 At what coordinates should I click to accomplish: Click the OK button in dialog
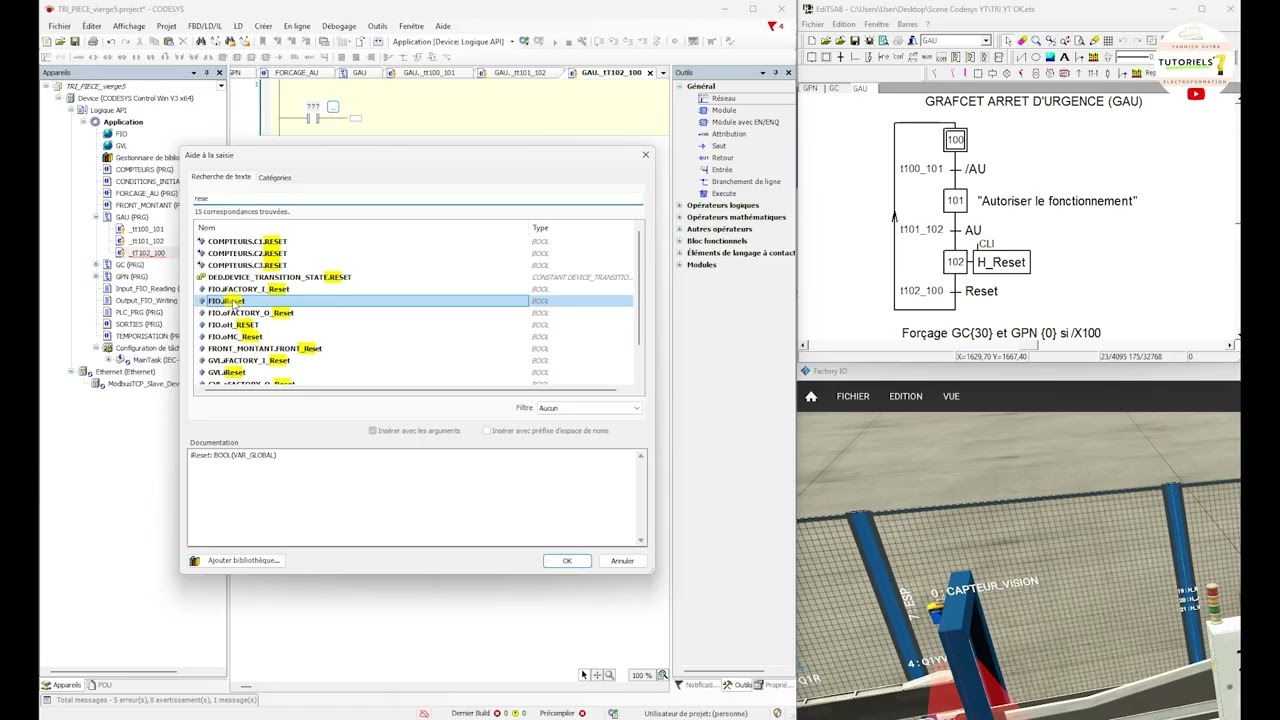tap(567, 561)
